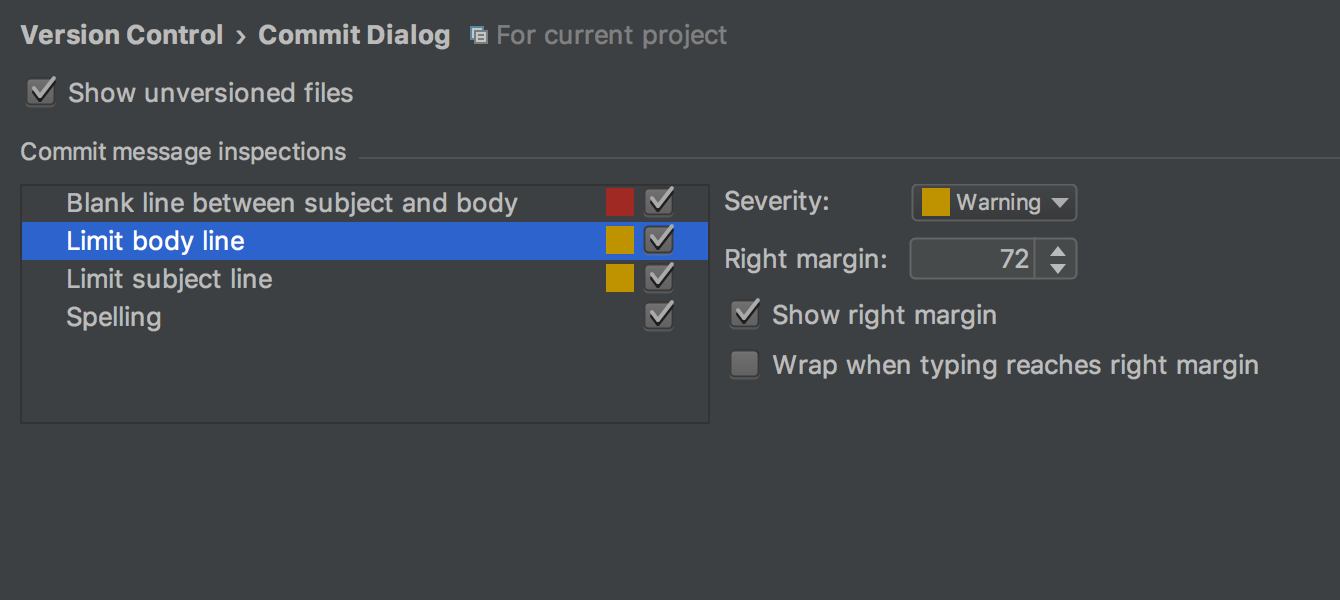Click the dropdown arrow on the Severity selector

(x=1062, y=202)
